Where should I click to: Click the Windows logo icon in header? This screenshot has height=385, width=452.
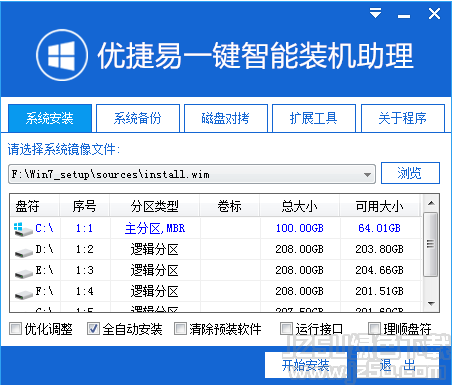[62, 55]
